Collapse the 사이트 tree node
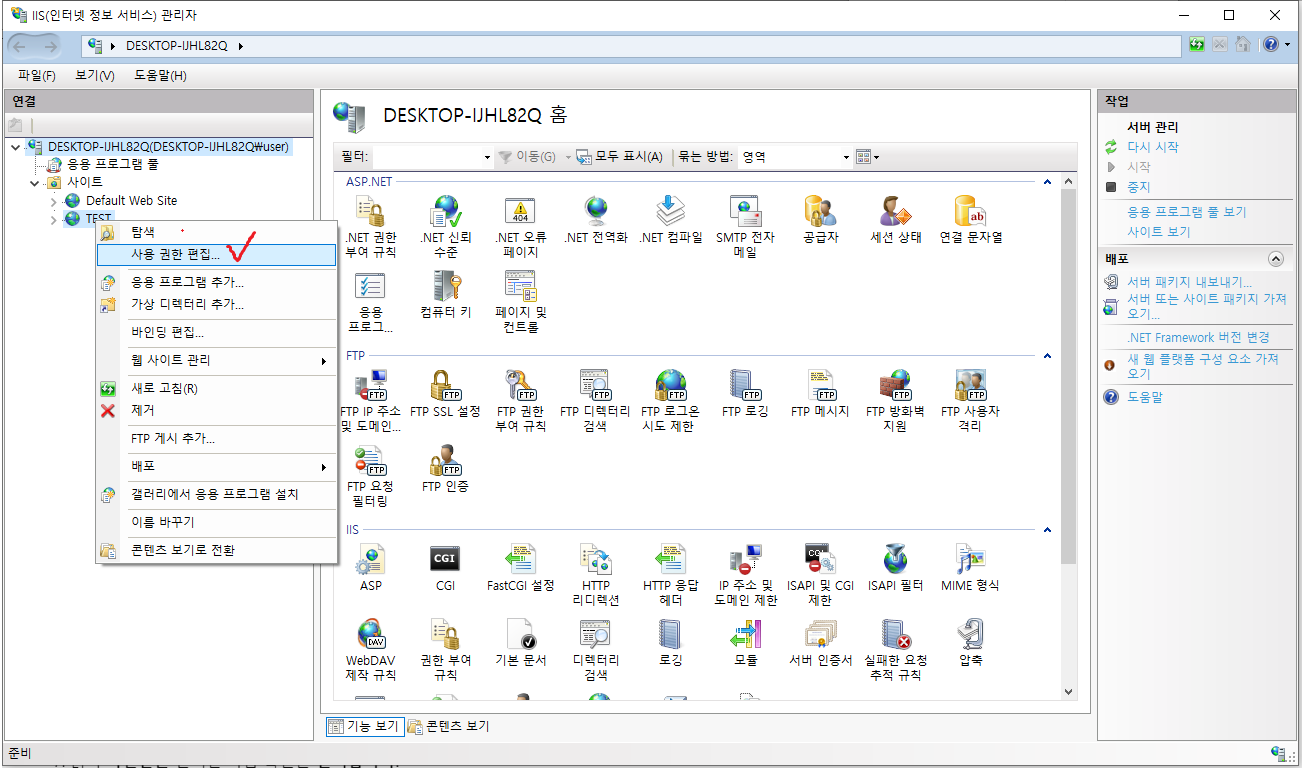 point(34,182)
